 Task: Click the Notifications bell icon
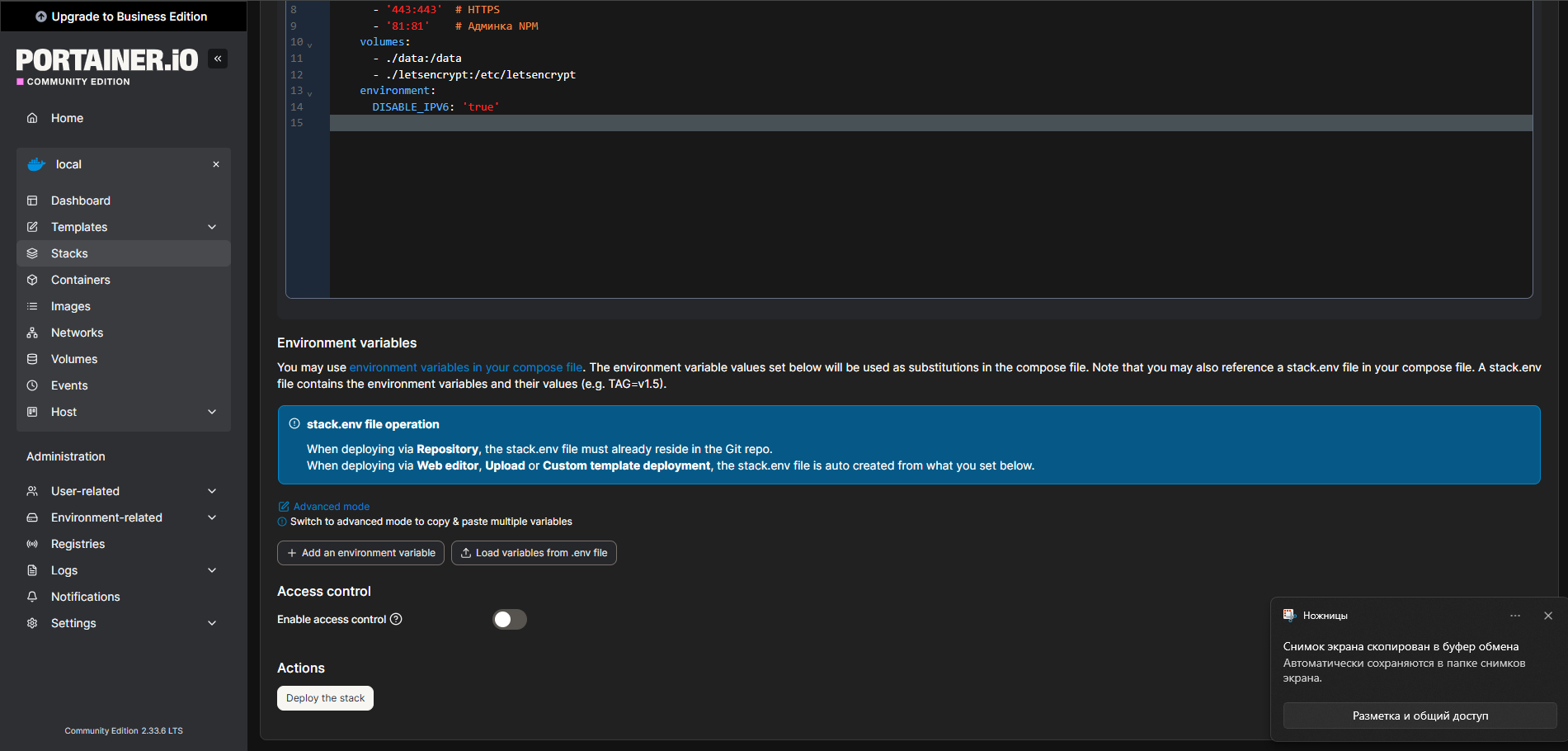[32, 597]
